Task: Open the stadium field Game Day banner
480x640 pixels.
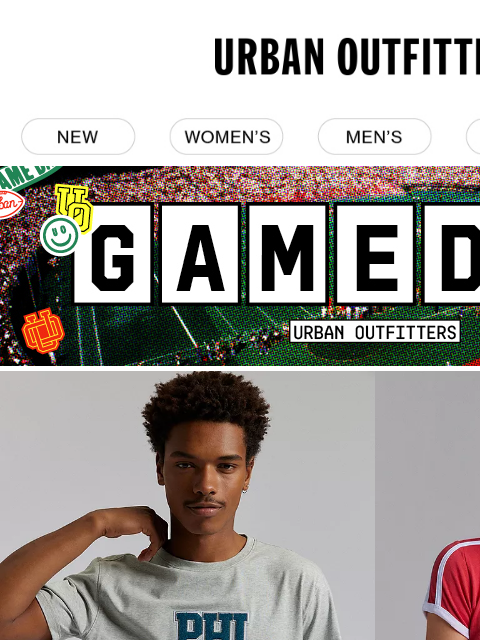Action: click(x=240, y=266)
